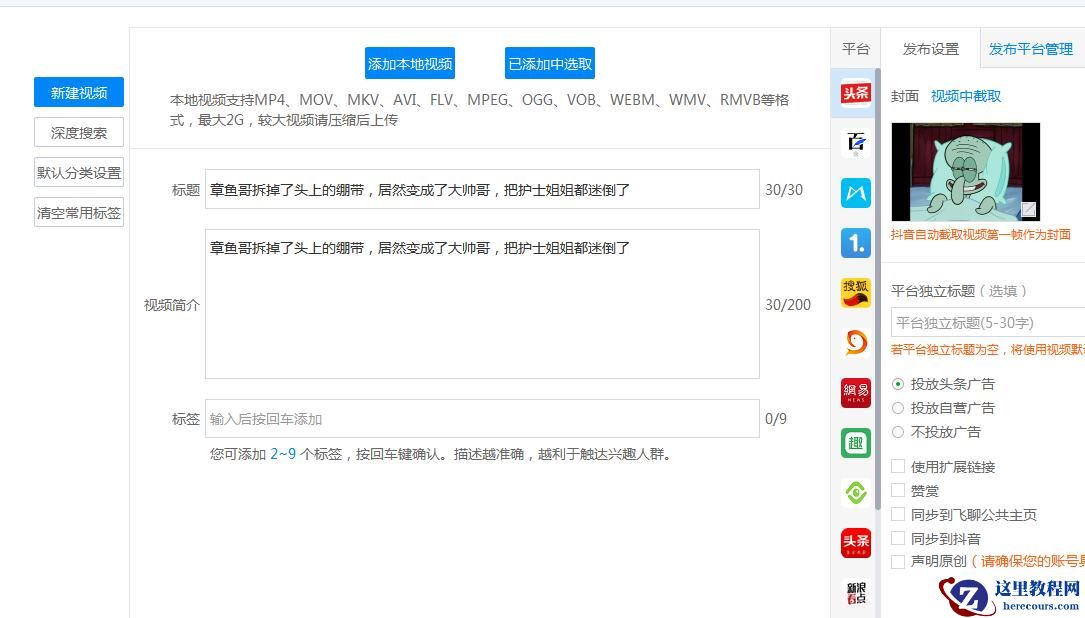Image resolution: width=1085 pixels, height=618 pixels.
Task: Click the 30/200 description character counter
Action: [787, 305]
